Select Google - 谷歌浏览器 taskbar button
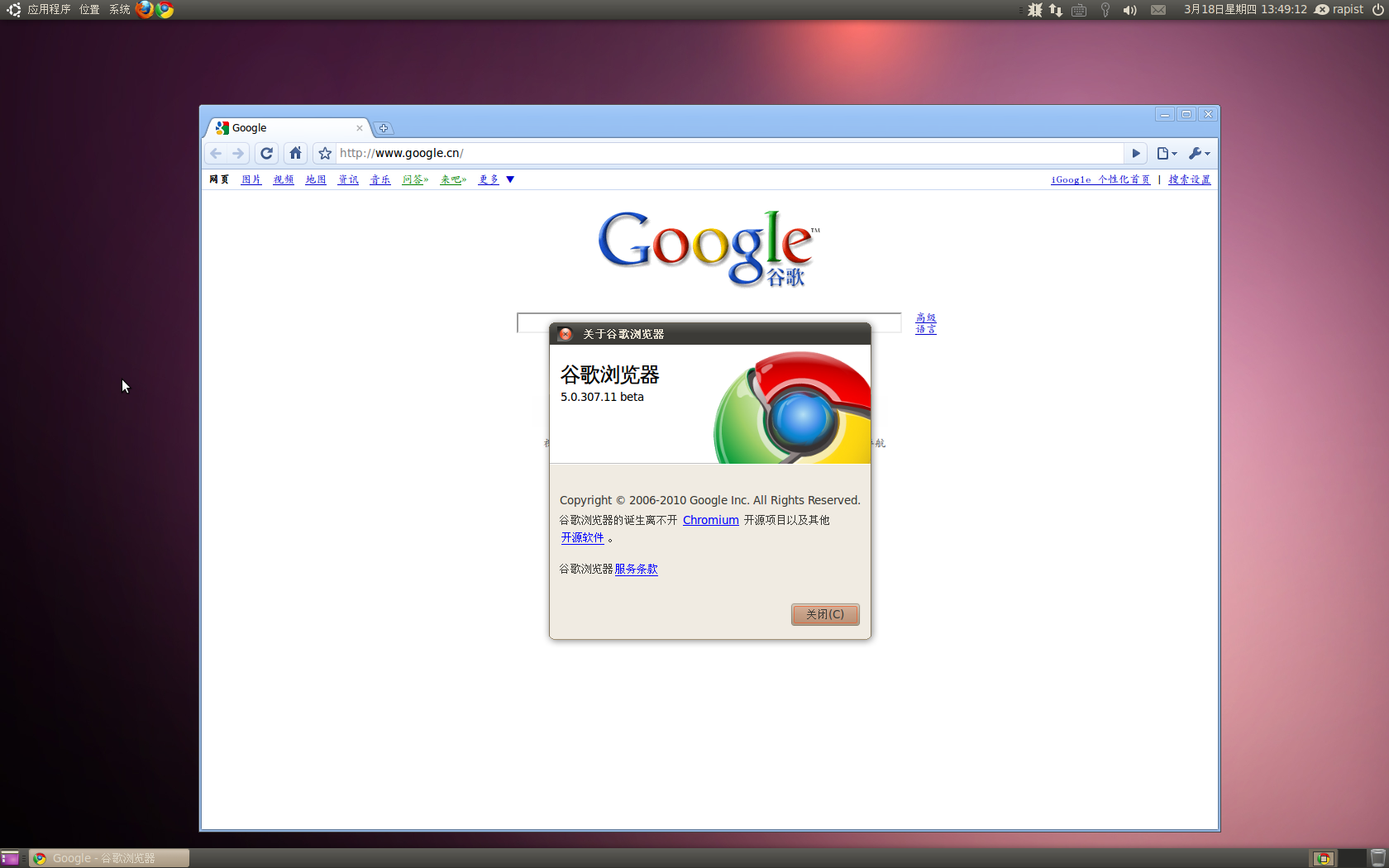 (x=109, y=858)
